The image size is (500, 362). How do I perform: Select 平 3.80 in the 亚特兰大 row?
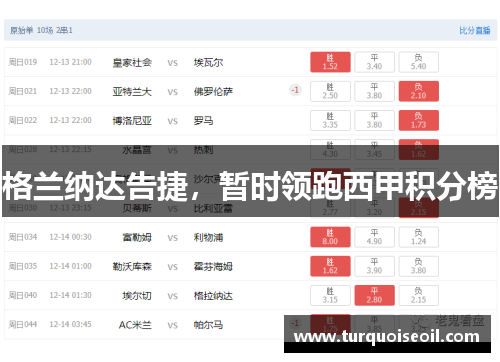pyautogui.click(x=374, y=91)
